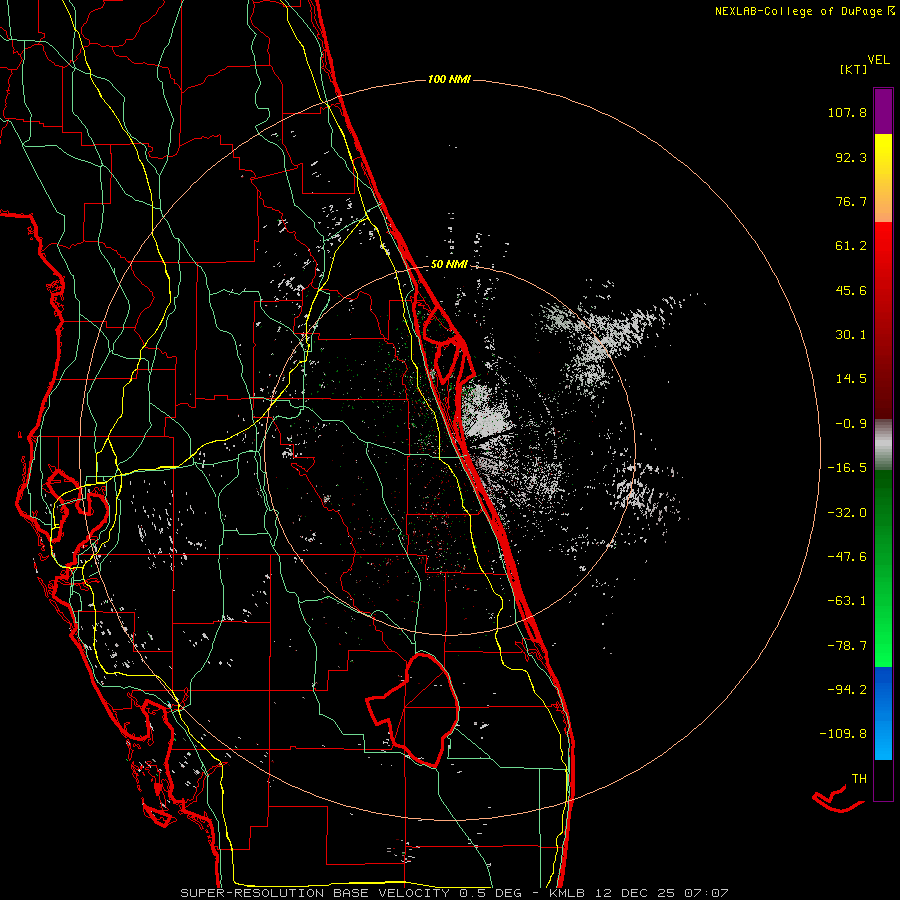This screenshot has height=900, width=900.
Task: Select the 107.8 legend value
Action: click(x=847, y=112)
